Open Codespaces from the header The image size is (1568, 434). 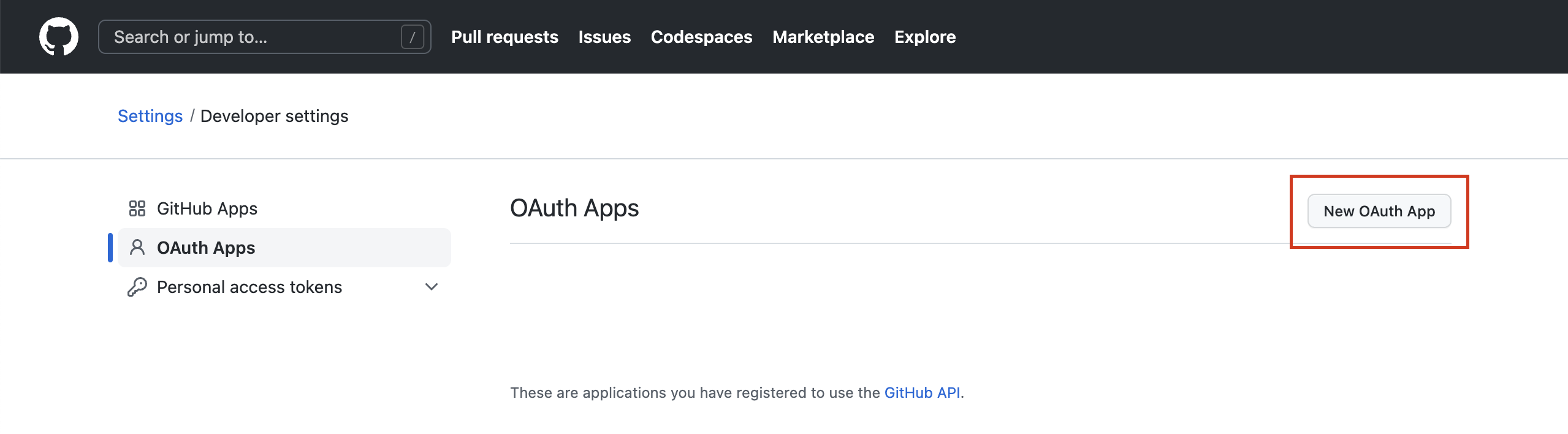[x=701, y=37]
